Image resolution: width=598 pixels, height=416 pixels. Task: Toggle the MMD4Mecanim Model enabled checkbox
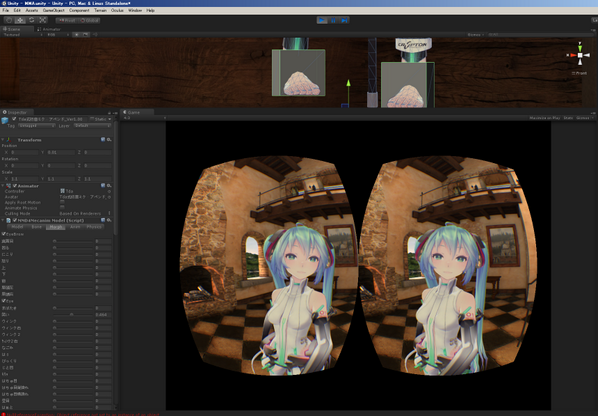(14, 220)
